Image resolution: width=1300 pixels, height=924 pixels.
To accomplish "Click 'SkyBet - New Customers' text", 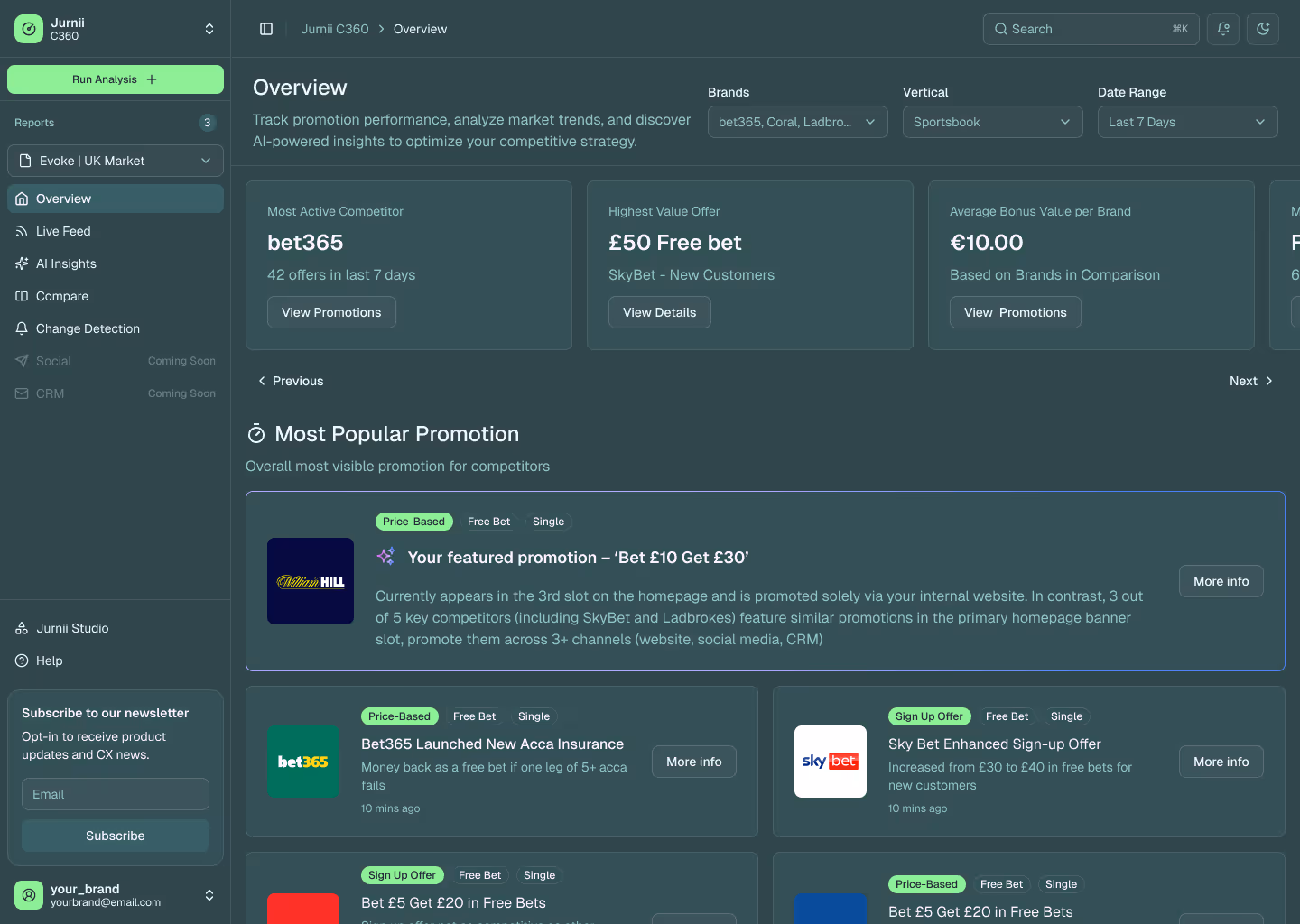I will 692,274.
